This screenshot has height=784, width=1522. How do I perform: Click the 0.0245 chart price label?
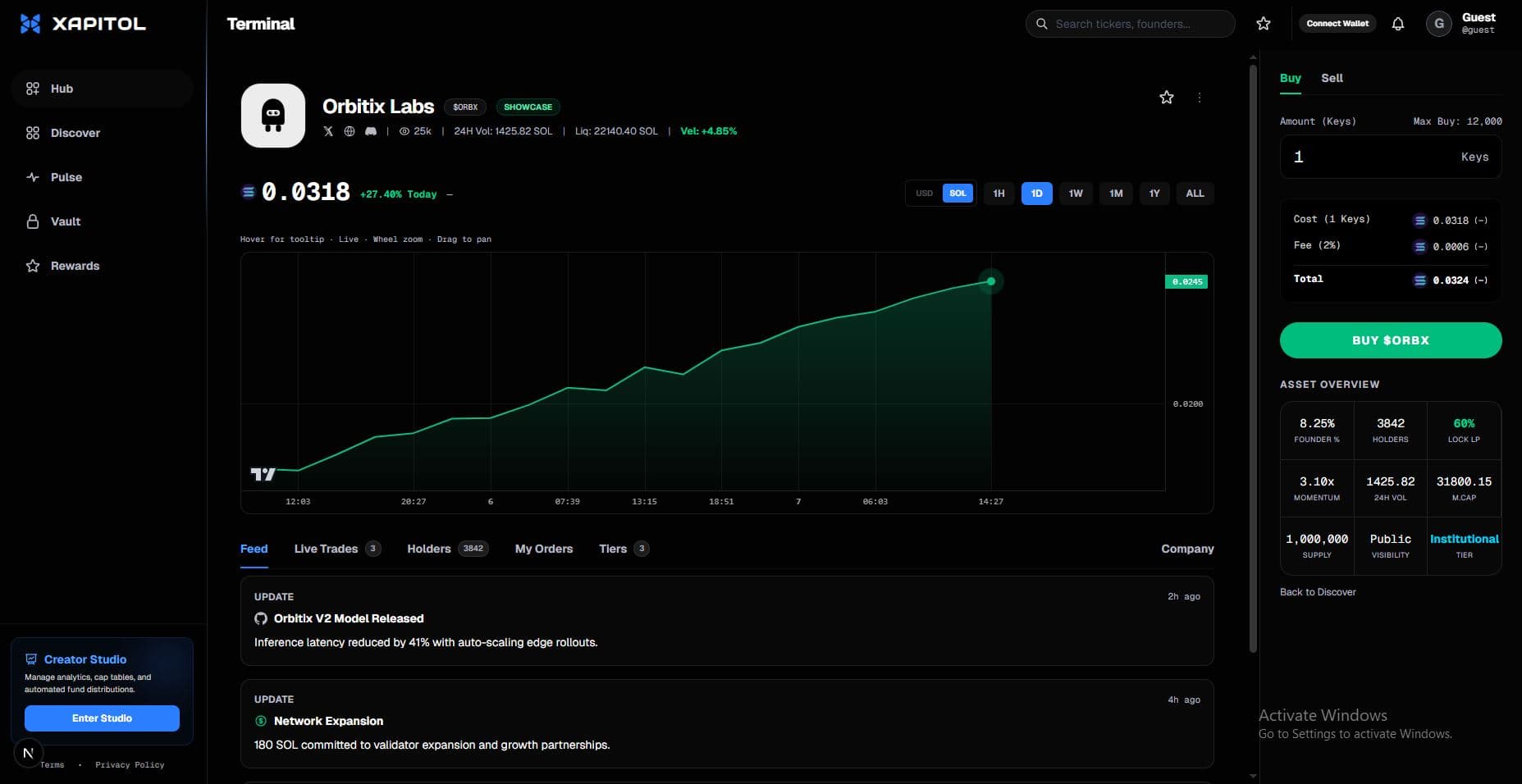pos(1186,282)
